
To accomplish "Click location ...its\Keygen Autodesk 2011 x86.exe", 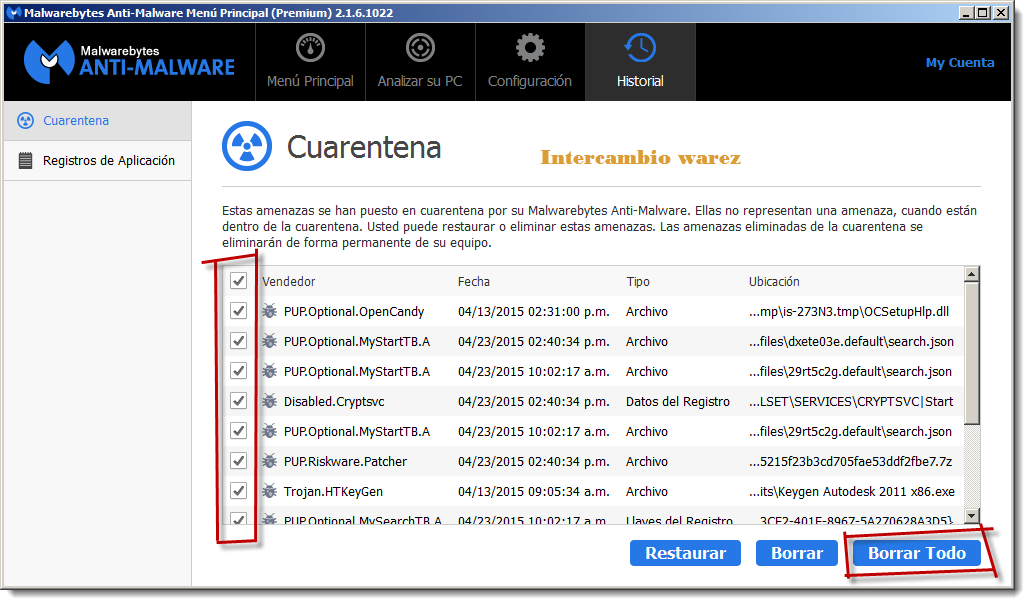I will pyautogui.click(x=852, y=491).
